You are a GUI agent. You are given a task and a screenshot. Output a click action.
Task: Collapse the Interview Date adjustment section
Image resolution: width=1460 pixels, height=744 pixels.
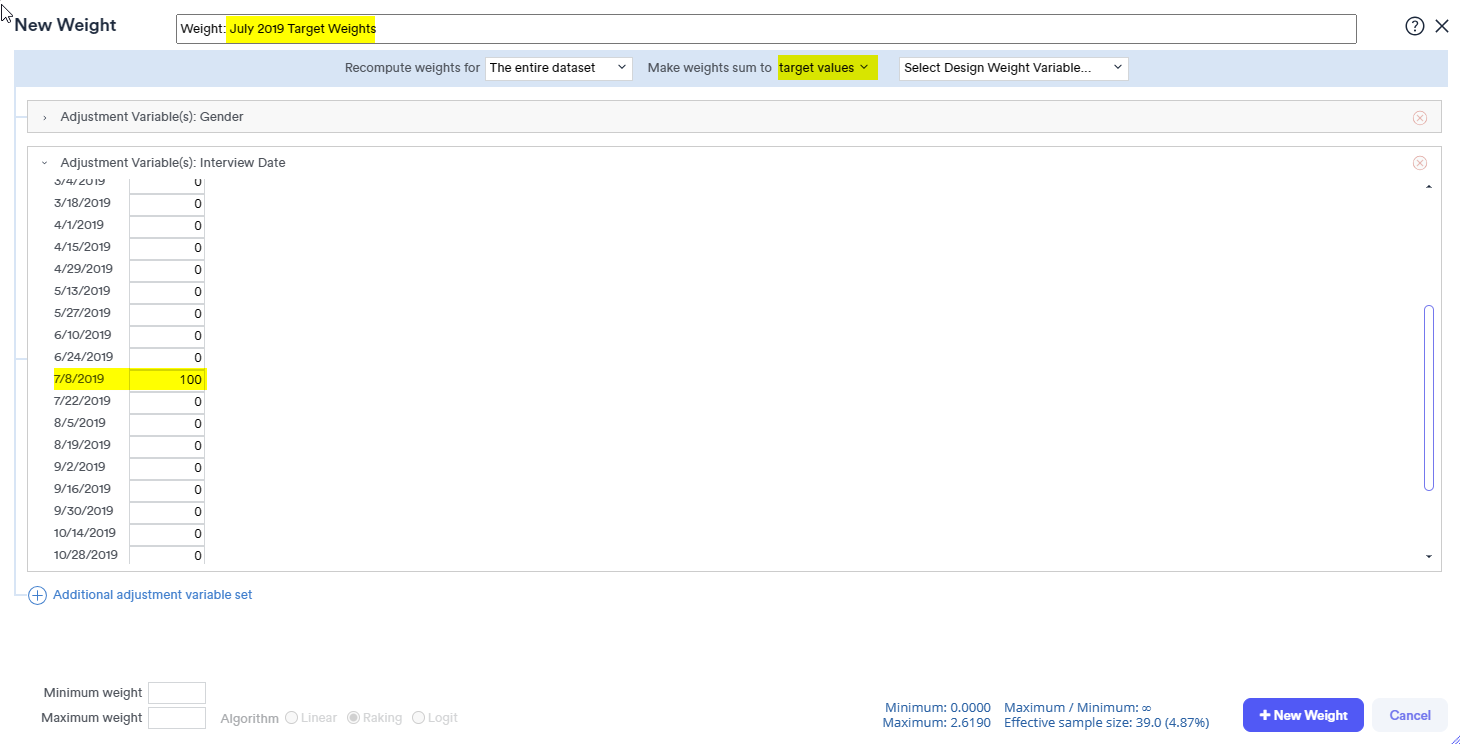point(45,163)
